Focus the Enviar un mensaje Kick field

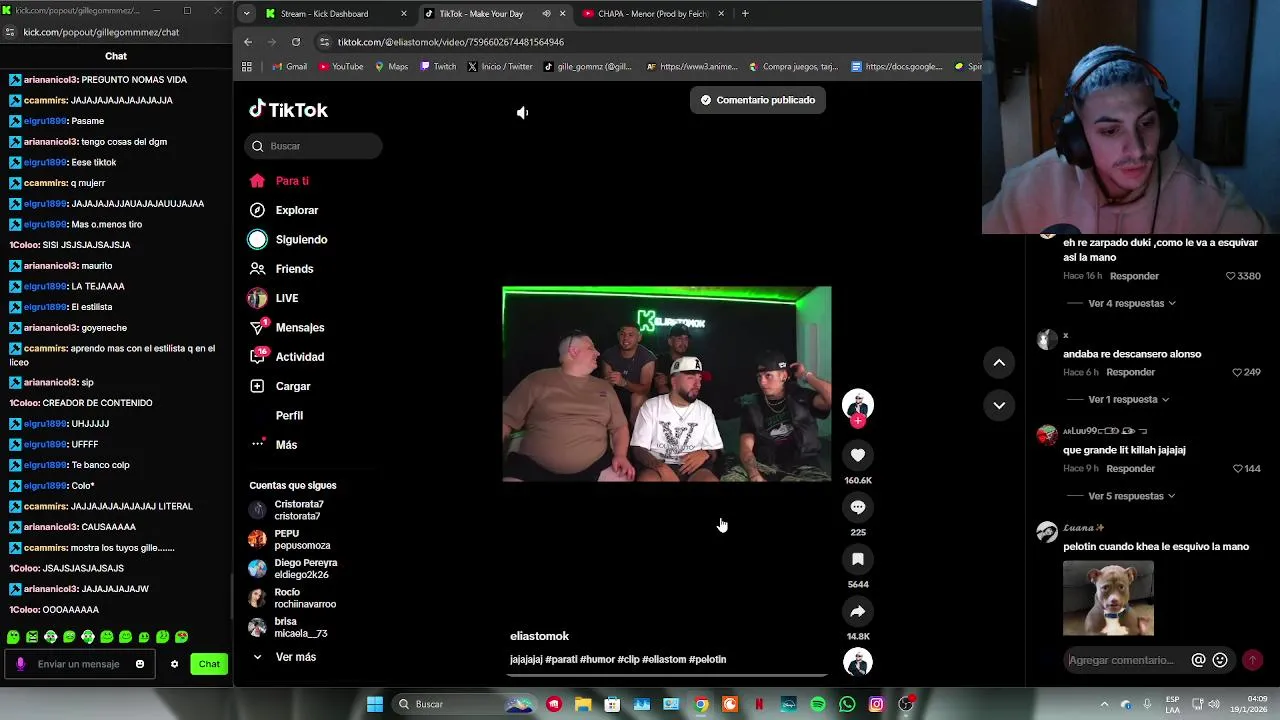(80, 664)
